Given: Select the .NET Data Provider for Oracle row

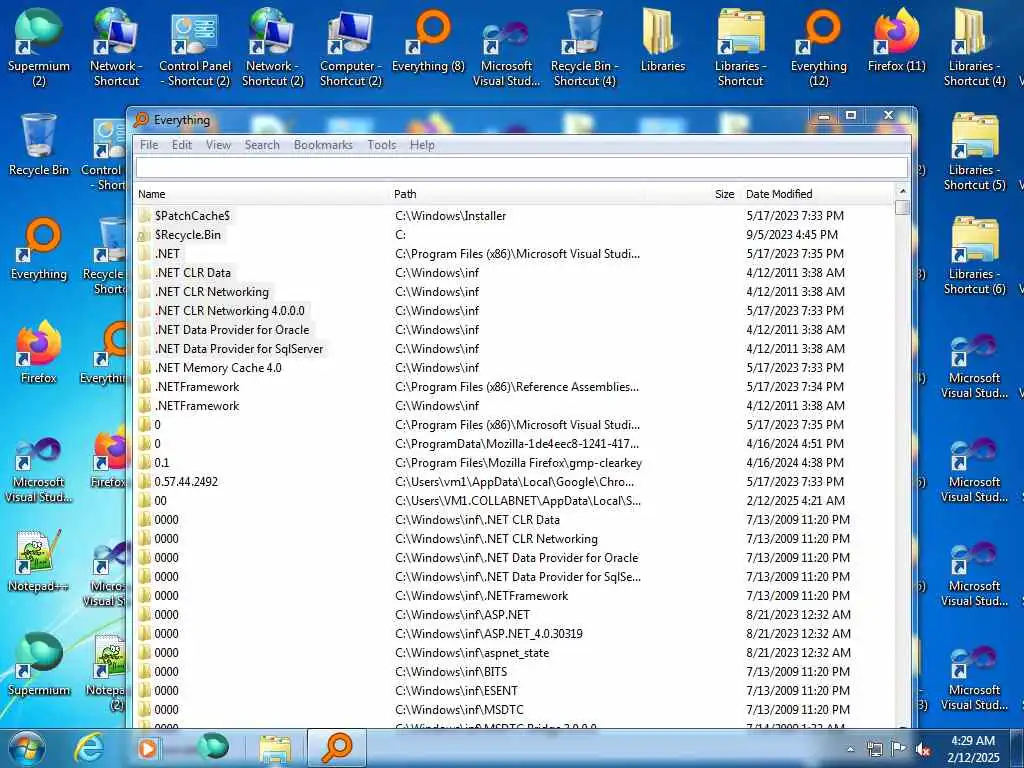Looking at the screenshot, I should [x=515, y=329].
